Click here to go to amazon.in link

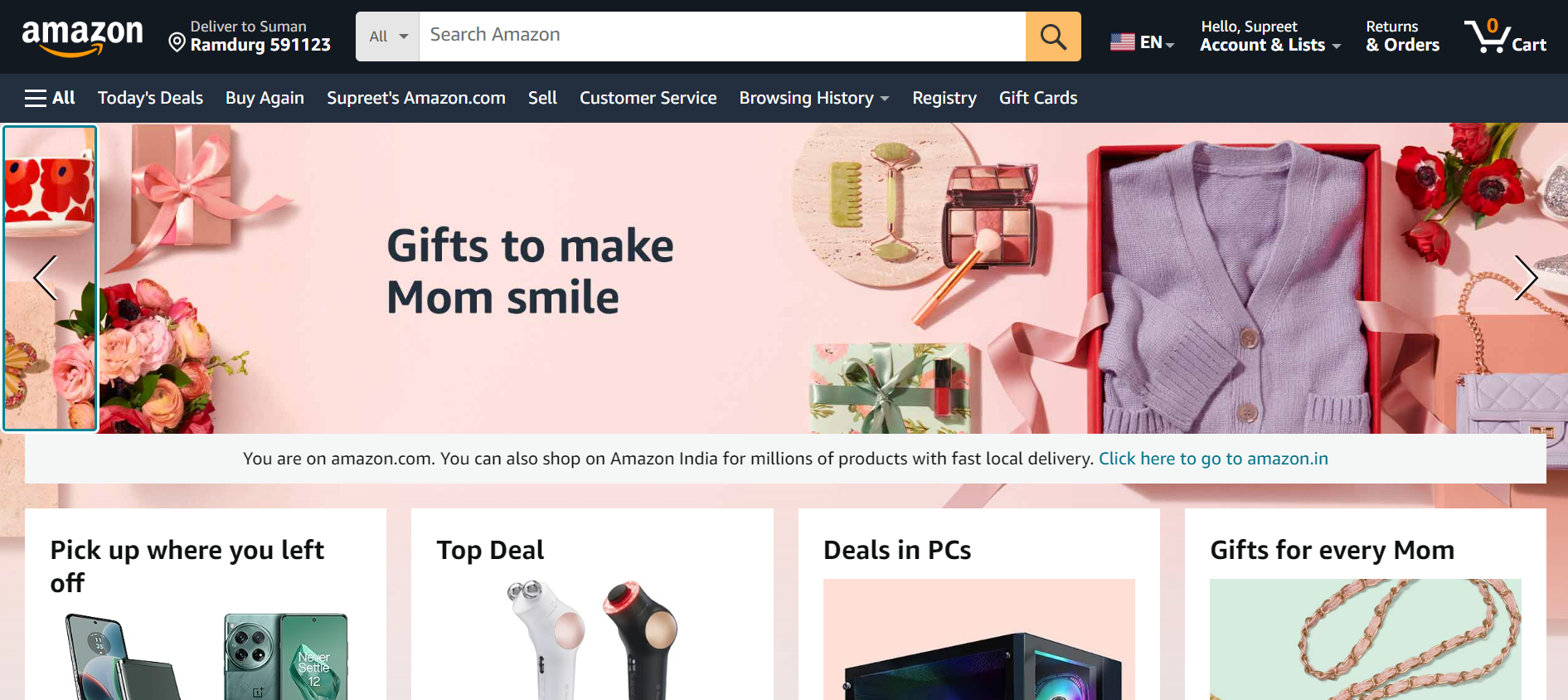(1213, 459)
